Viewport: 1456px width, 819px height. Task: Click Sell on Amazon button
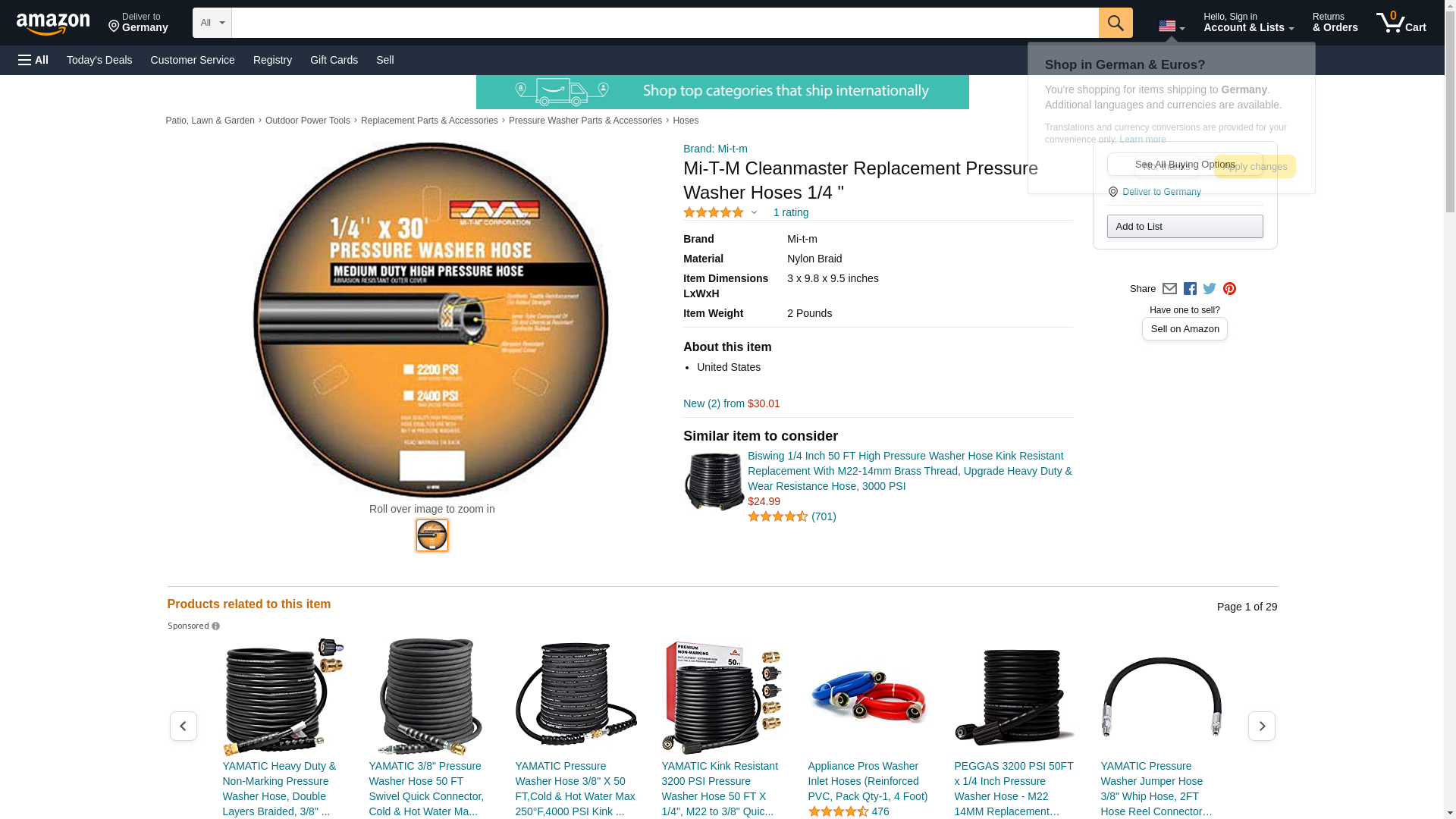point(1185,329)
